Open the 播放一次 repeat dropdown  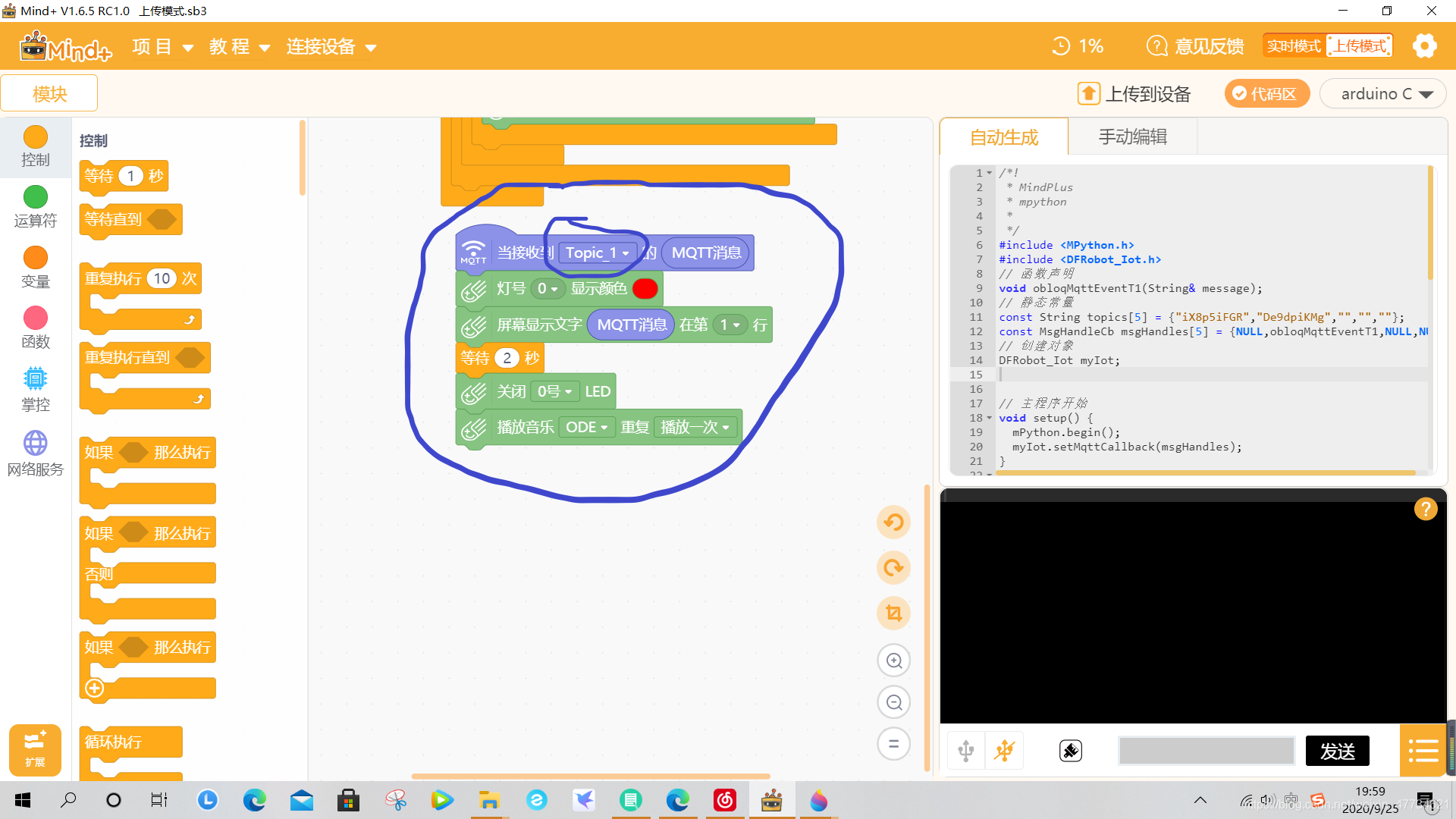click(x=695, y=428)
